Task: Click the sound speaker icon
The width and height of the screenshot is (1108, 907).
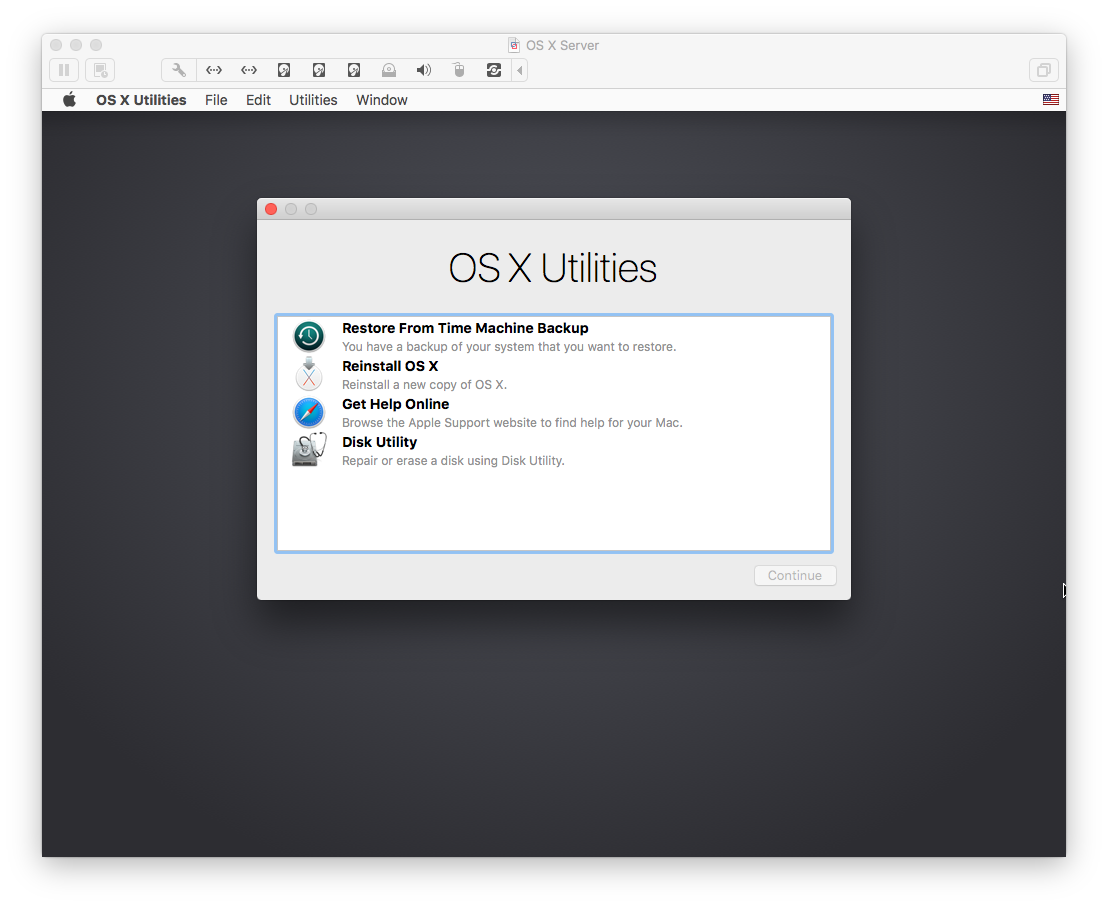Action: (424, 70)
